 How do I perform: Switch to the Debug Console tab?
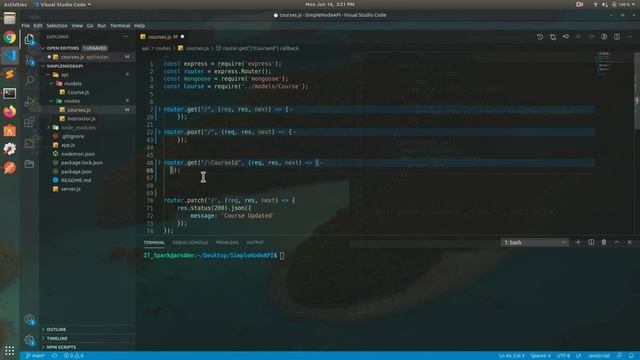click(190, 242)
